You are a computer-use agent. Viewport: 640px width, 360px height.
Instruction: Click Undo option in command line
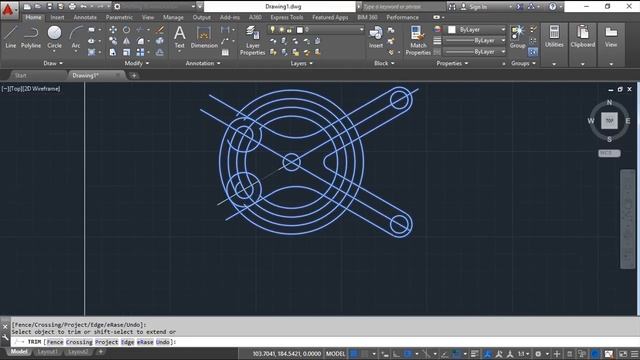[x=162, y=342]
